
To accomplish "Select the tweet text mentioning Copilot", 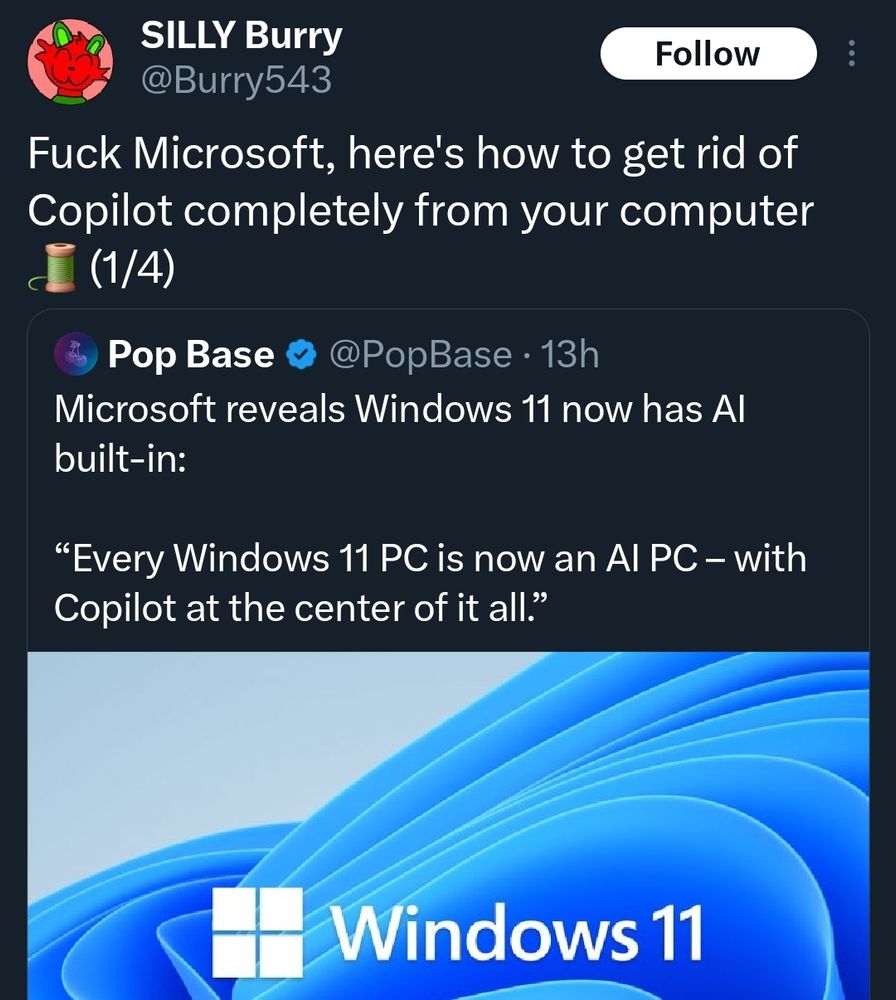I will (300, 210).
